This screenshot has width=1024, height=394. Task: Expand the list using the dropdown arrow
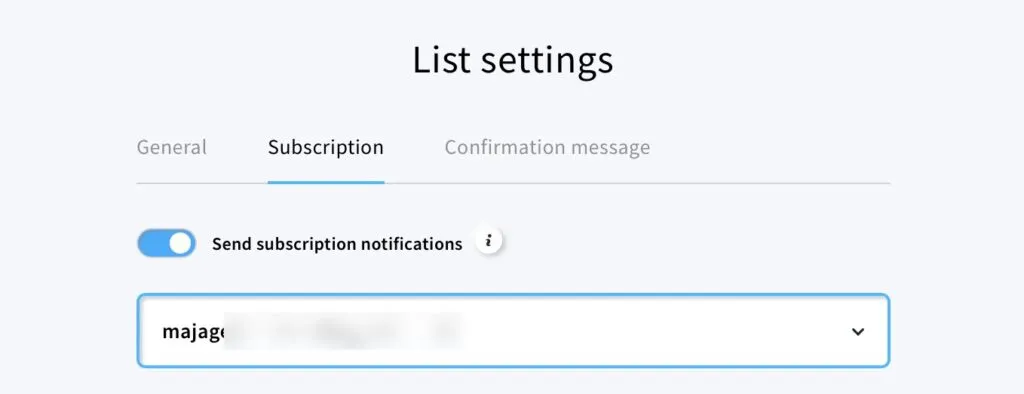pos(858,332)
